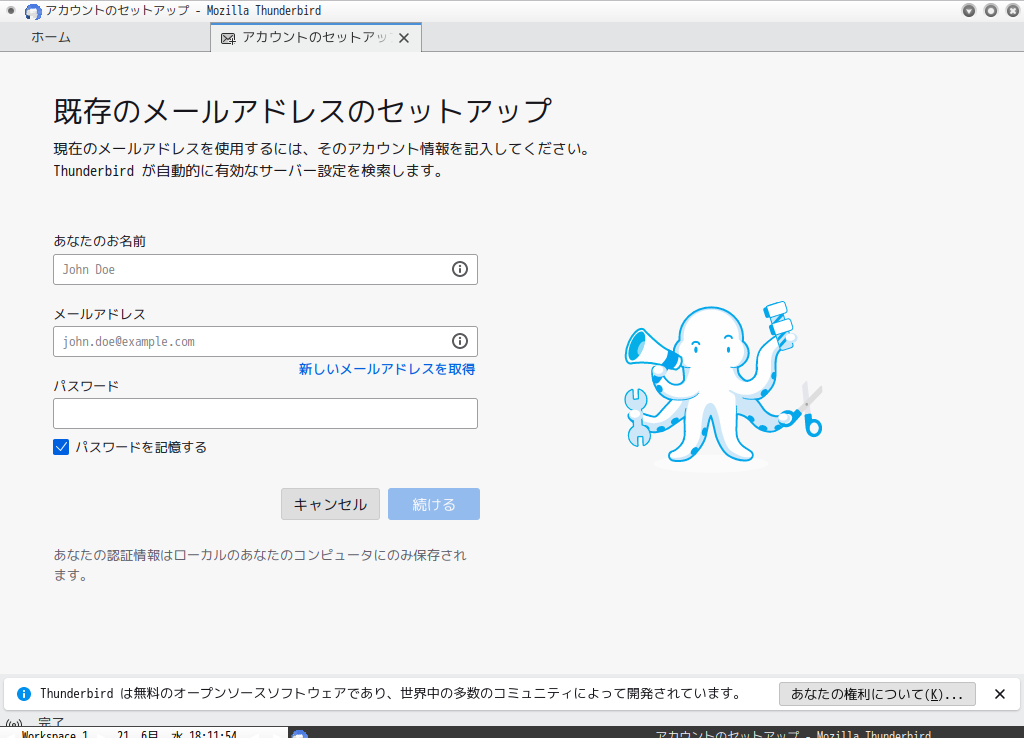Click the connection status icon in the status bar
This screenshot has height=738, width=1024.
14,724
